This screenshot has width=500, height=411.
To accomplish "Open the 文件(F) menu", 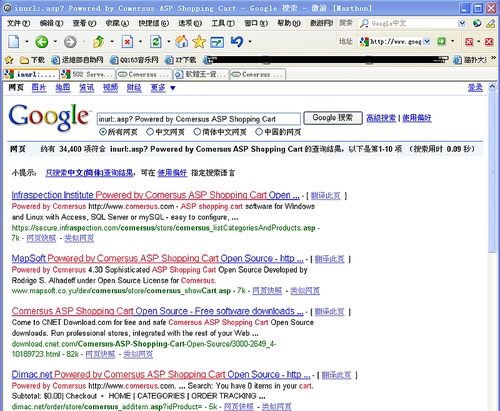I will [18, 23].
